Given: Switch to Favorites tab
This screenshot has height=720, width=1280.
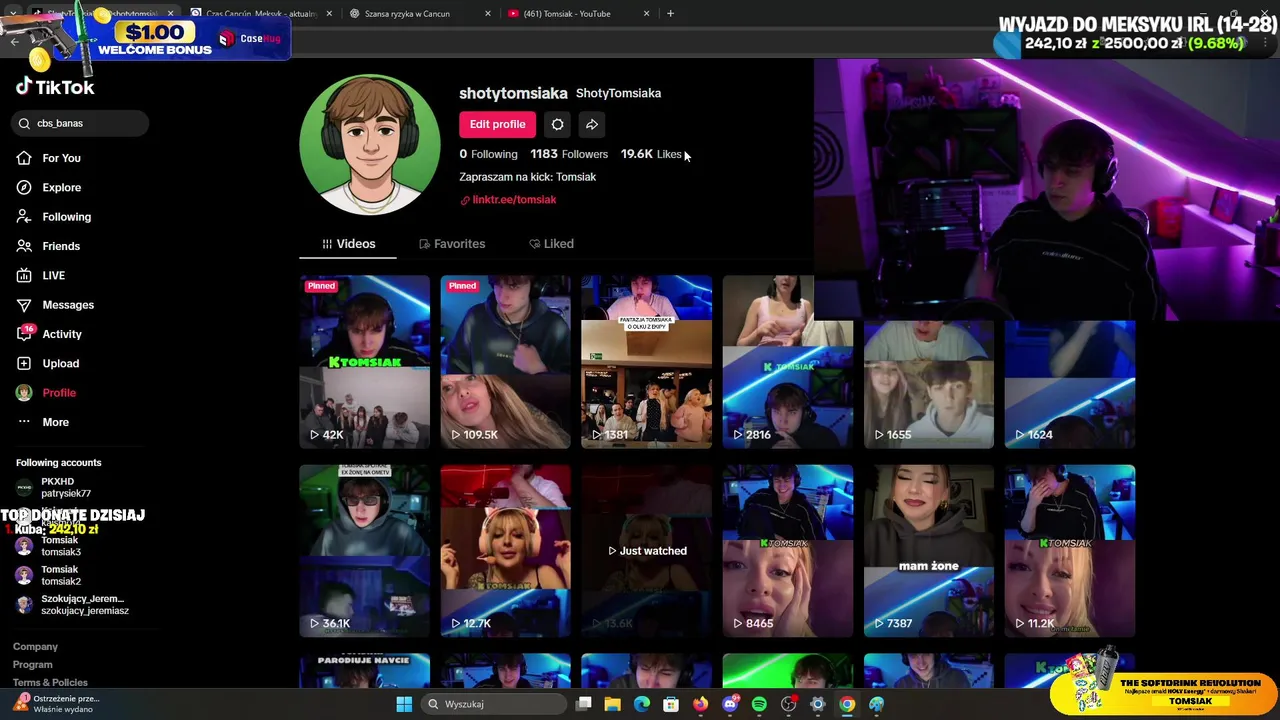Looking at the screenshot, I should pos(452,244).
